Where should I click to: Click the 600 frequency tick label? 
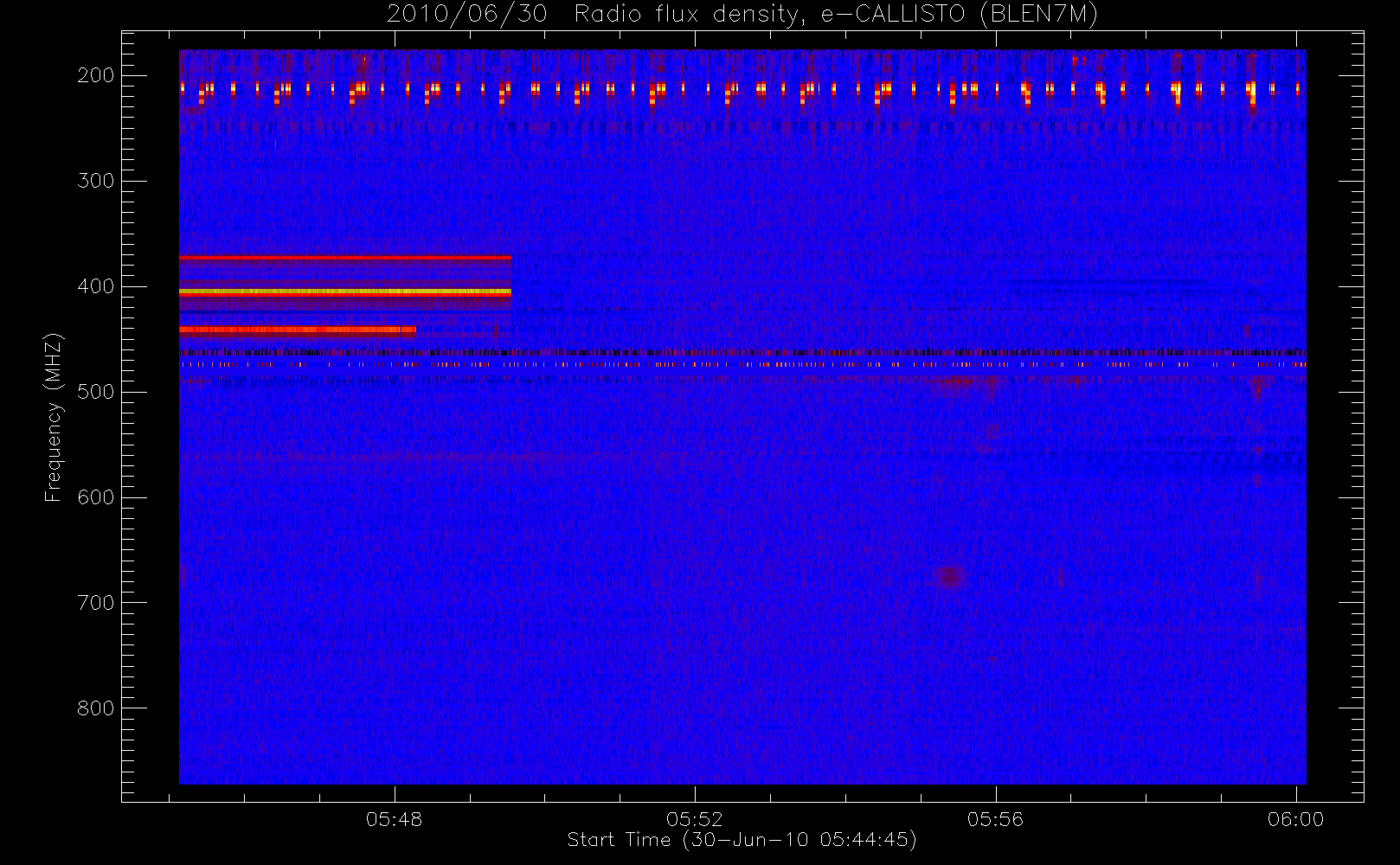(x=95, y=497)
